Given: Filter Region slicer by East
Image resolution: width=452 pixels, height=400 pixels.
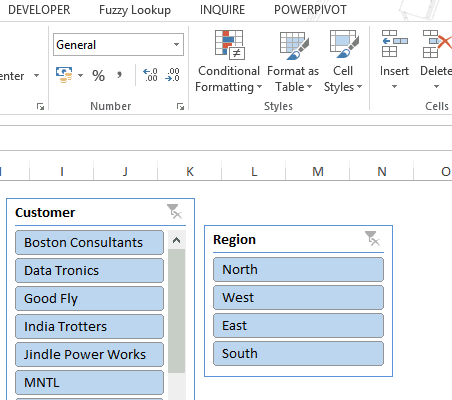Looking at the screenshot, I should tap(298, 325).
